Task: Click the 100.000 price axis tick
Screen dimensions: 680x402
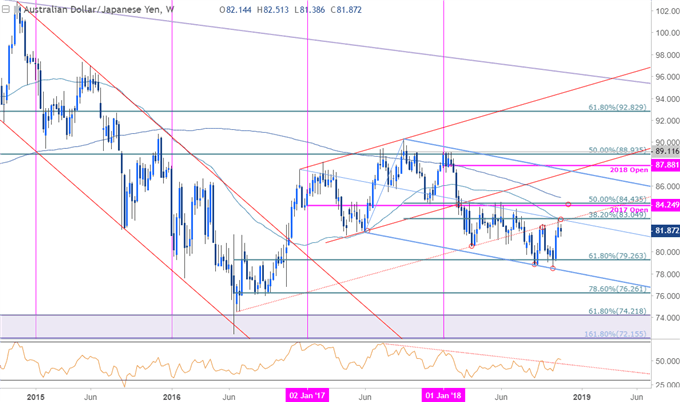Action: tap(667, 33)
